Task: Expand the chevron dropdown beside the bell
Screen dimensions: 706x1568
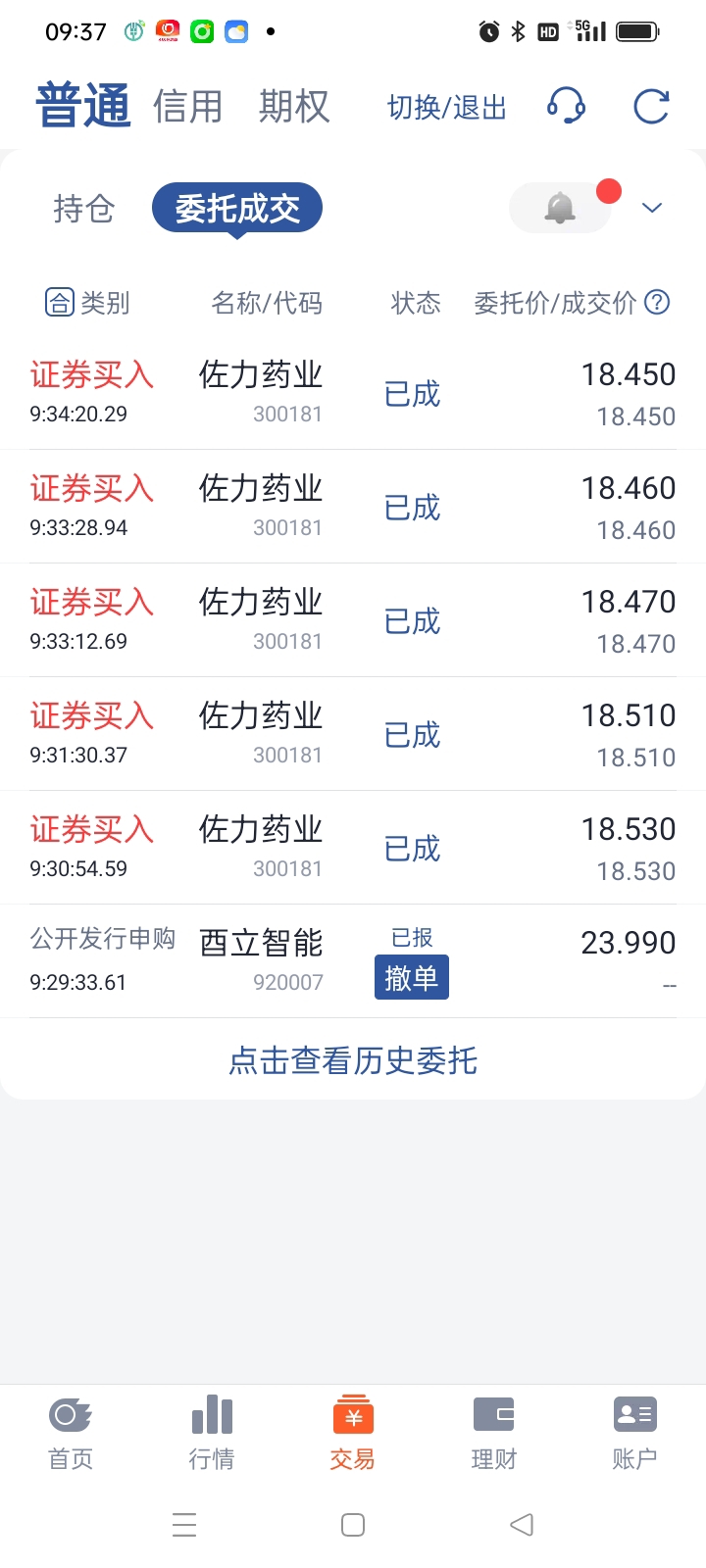Action: 652,208
